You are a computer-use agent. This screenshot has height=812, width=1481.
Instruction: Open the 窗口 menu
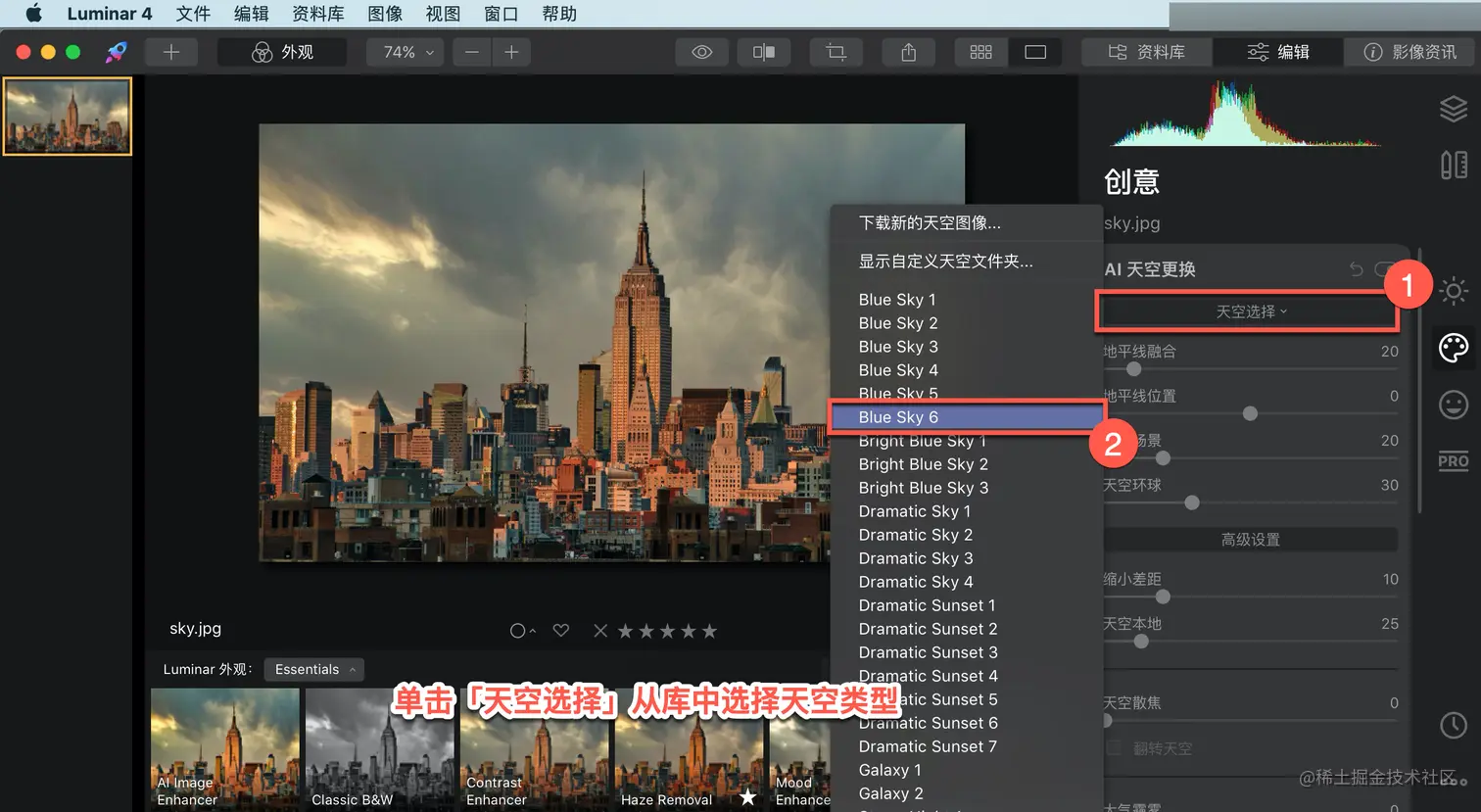[501, 14]
